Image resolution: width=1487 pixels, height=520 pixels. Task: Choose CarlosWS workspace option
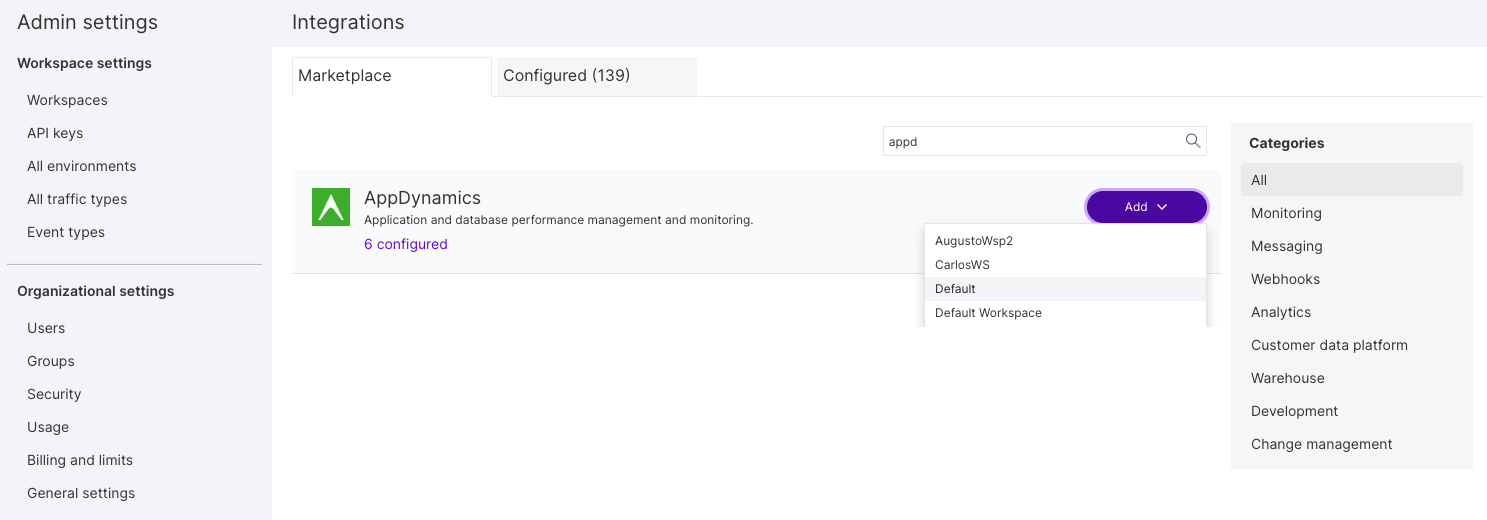coord(962,265)
